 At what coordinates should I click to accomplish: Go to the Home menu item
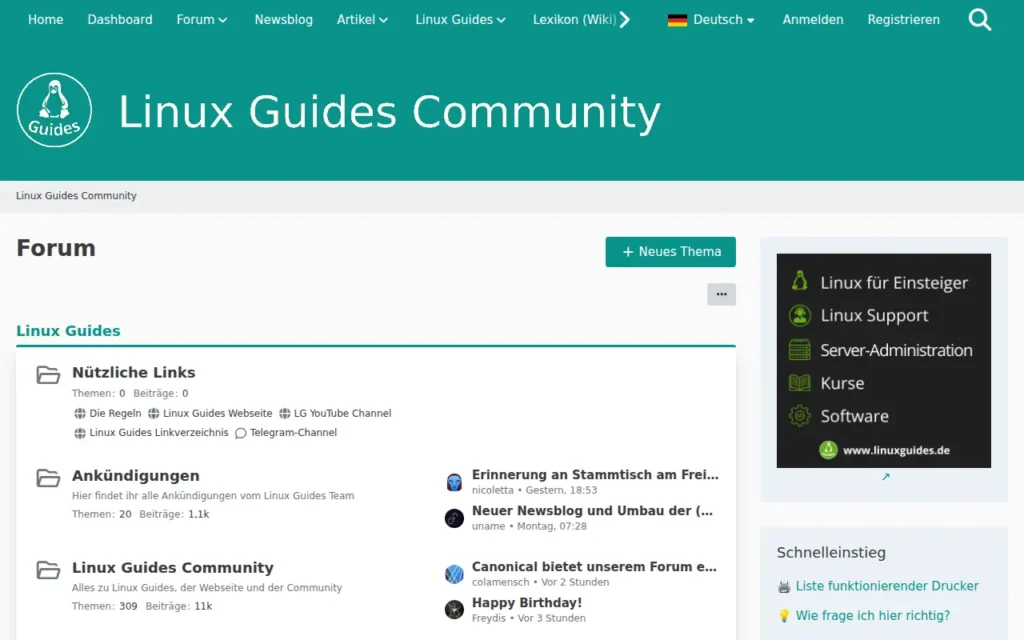[x=46, y=20]
